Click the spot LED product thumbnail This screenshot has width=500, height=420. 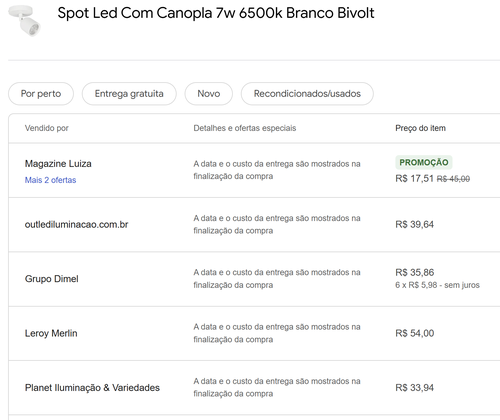click(x=24, y=20)
